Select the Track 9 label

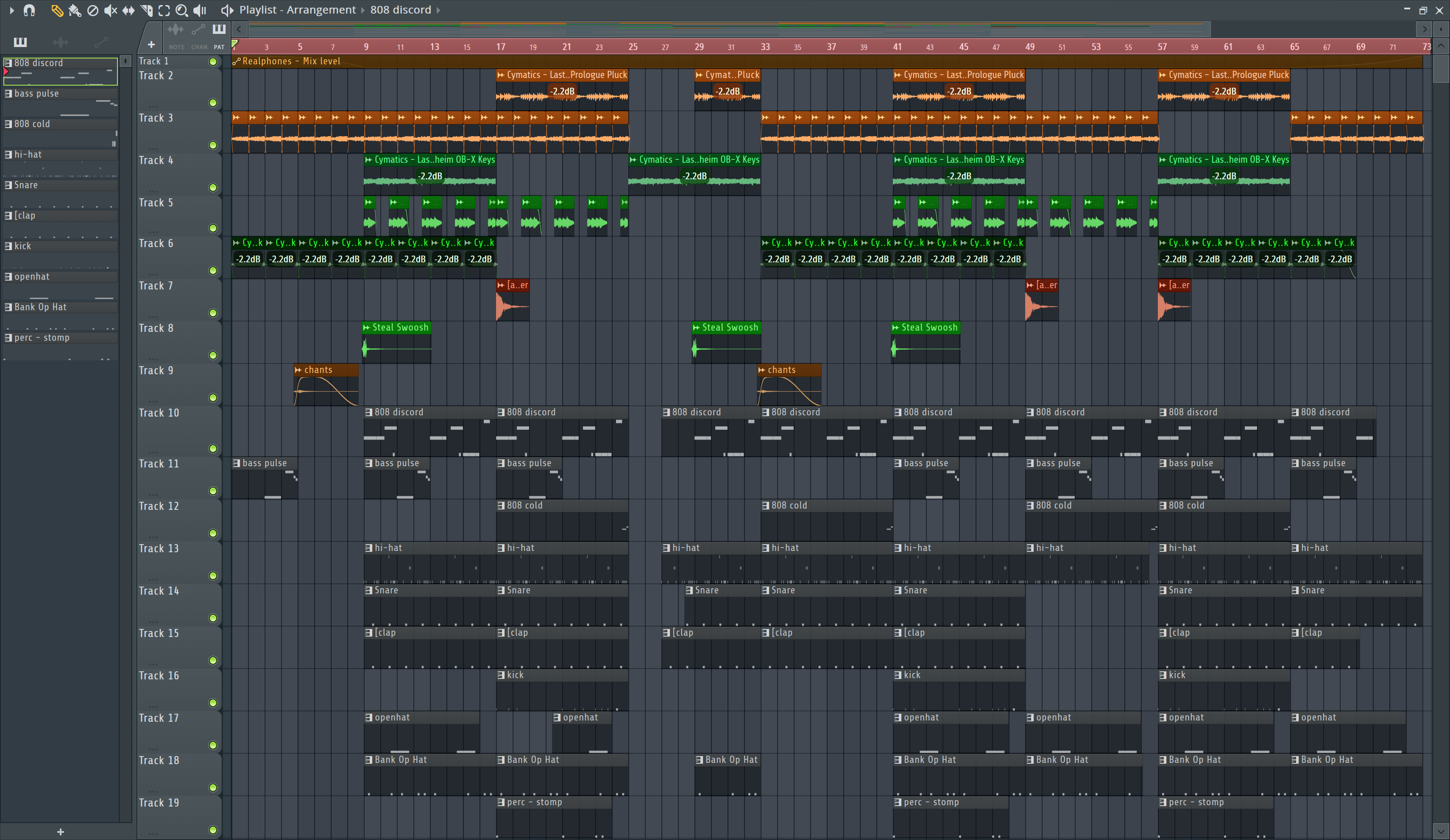[x=156, y=370]
